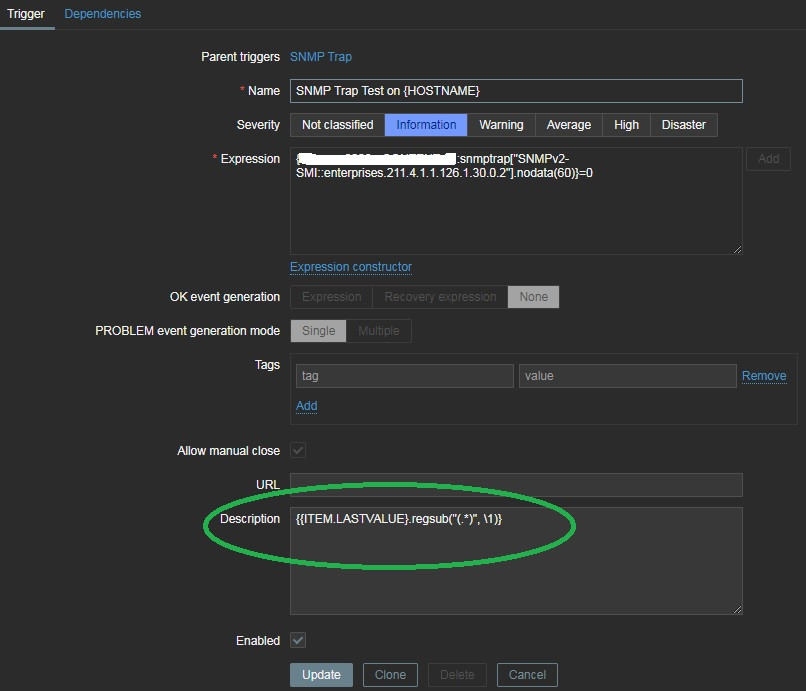Click the tag value input field
Image resolution: width=806 pixels, height=691 pixels.
(628, 376)
